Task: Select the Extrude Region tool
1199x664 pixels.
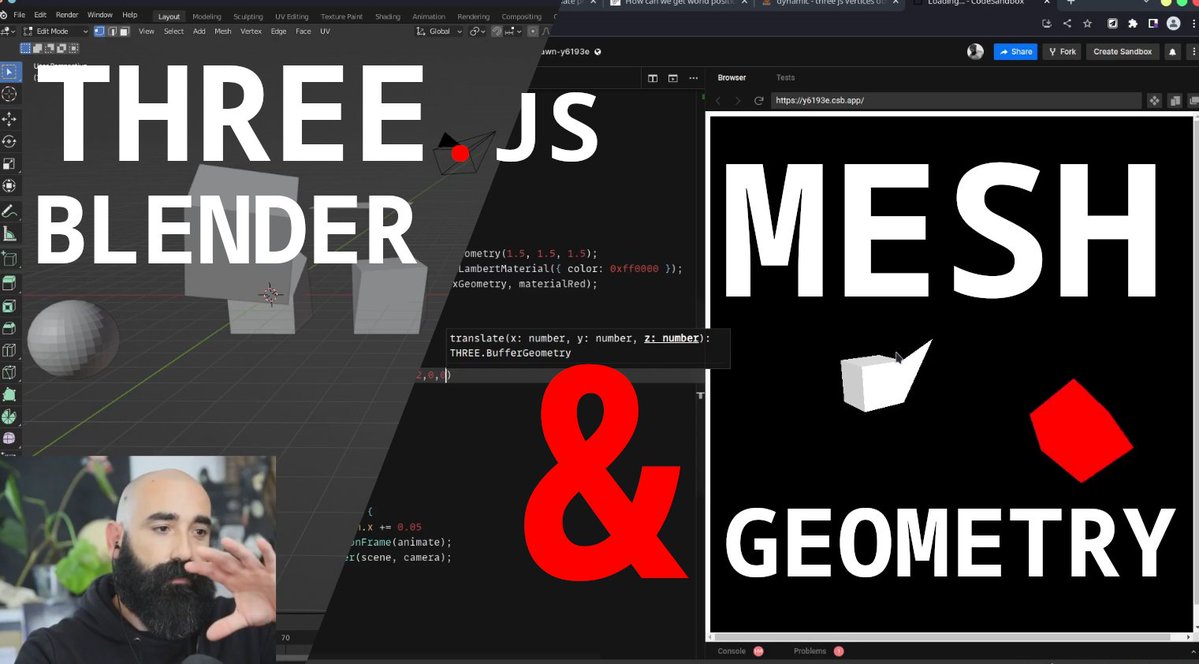Action: pyautogui.click(x=9, y=284)
